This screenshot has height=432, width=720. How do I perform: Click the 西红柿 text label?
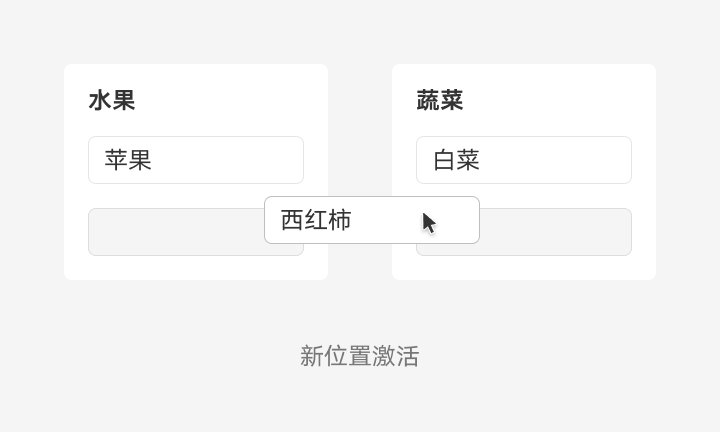316,220
